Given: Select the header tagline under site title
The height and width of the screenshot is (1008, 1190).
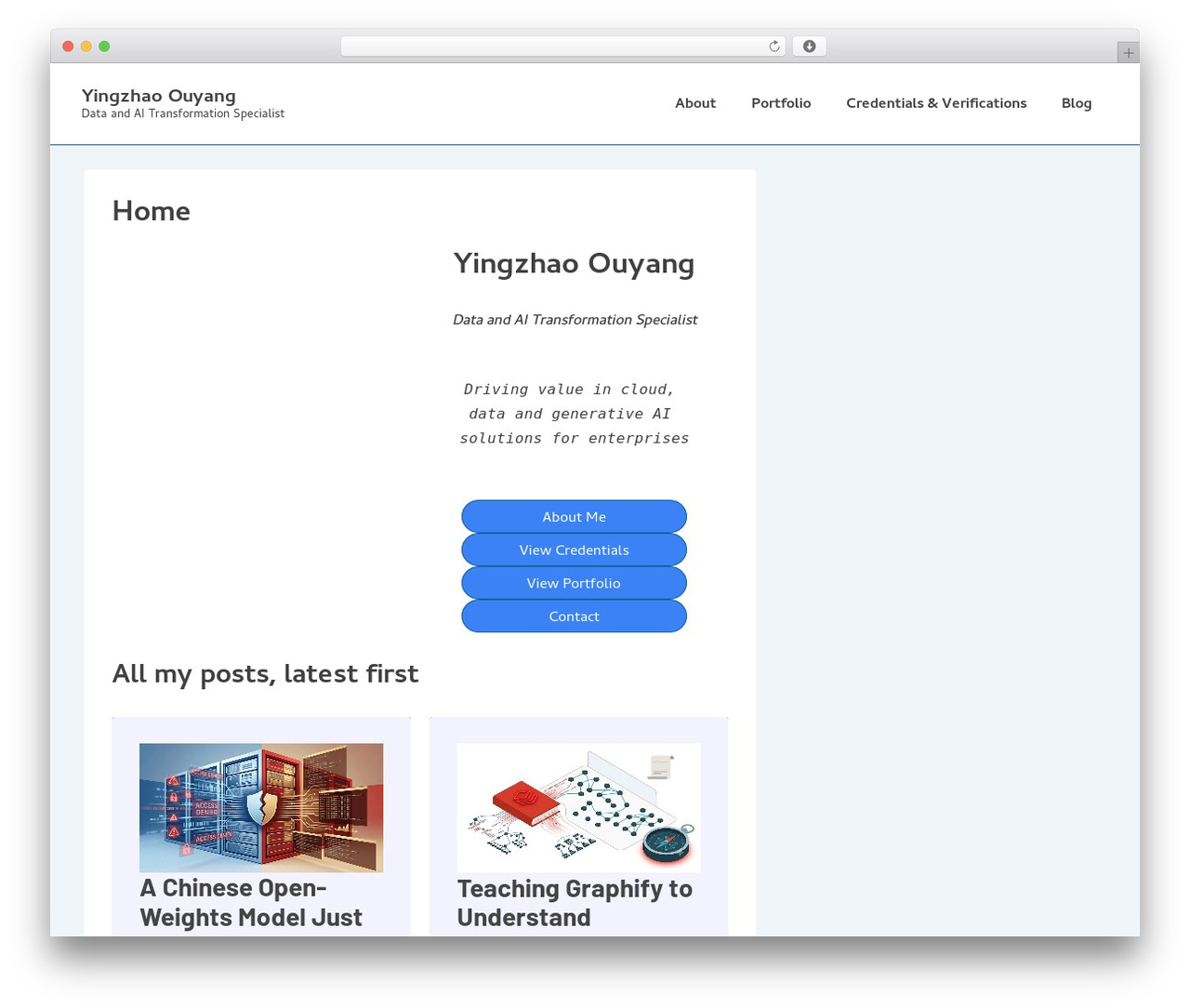Looking at the screenshot, I should point(183,113).
